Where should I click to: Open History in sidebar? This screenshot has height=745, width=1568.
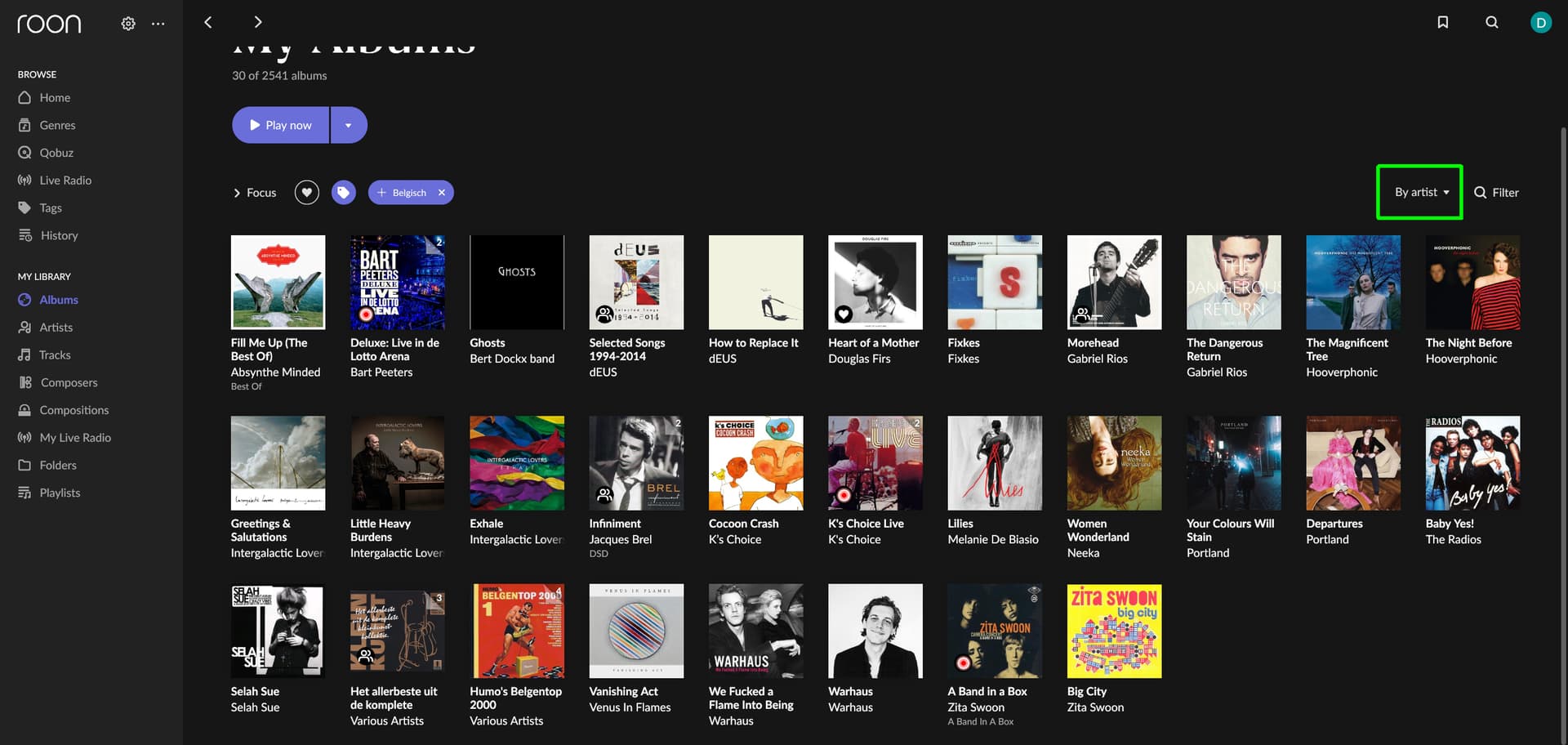pos(59,236)
